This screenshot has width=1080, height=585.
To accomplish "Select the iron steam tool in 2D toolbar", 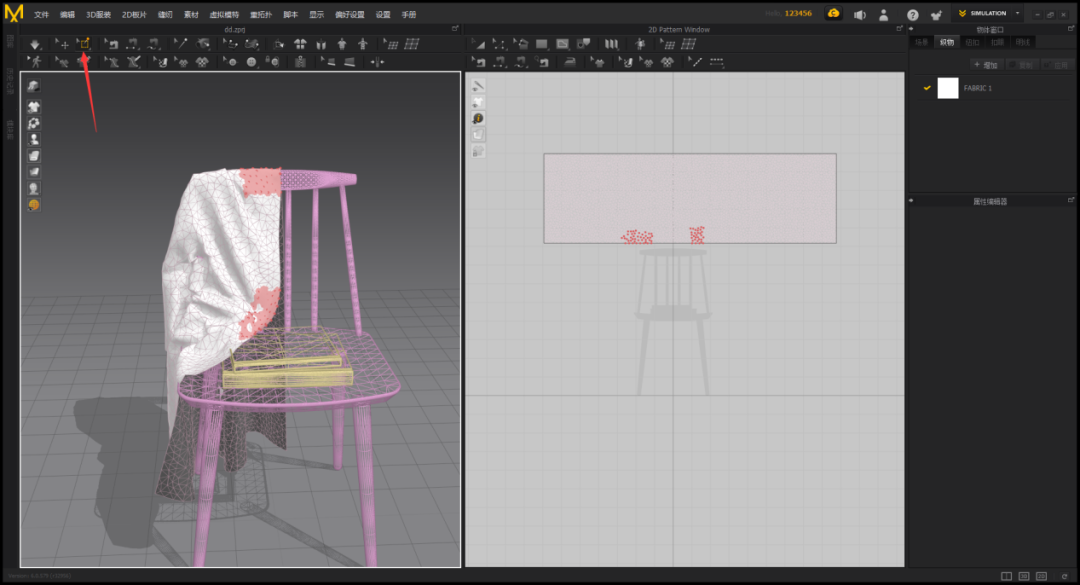I will (x=570, y=62).
